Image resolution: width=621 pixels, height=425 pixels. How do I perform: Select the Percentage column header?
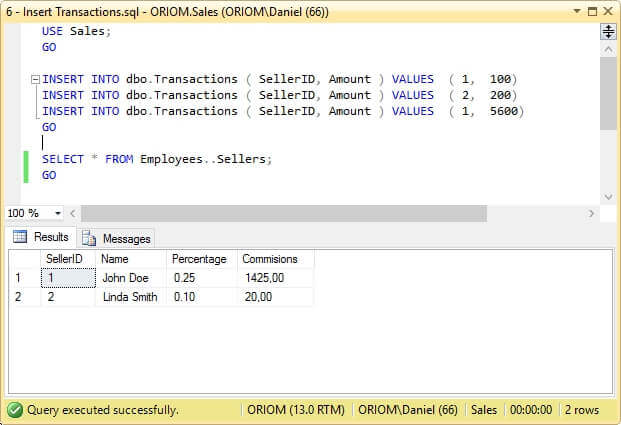click(x=202, y=259)
